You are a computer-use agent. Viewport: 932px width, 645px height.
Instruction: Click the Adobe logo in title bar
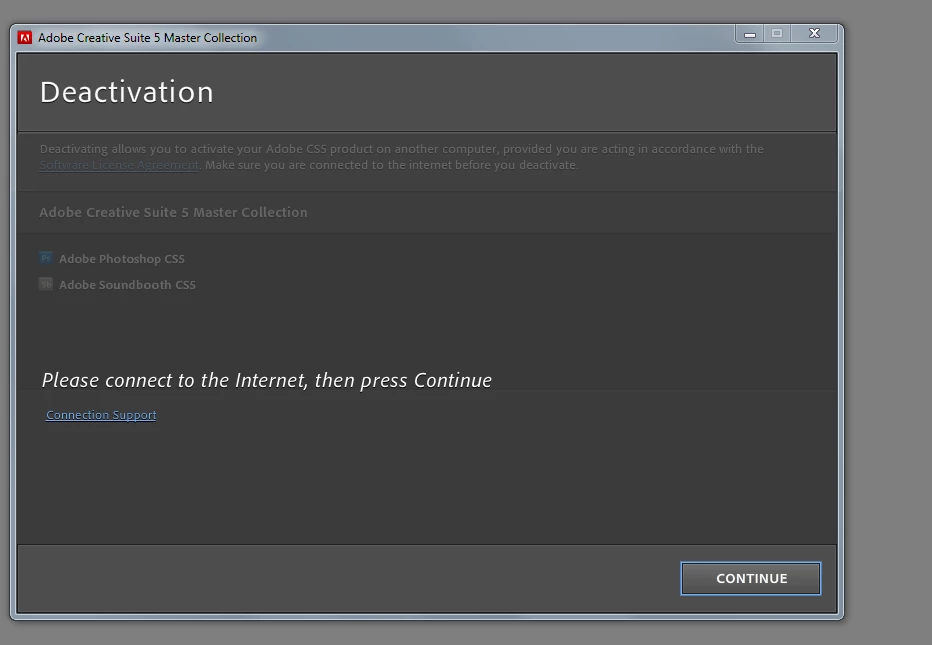(24, 38)
